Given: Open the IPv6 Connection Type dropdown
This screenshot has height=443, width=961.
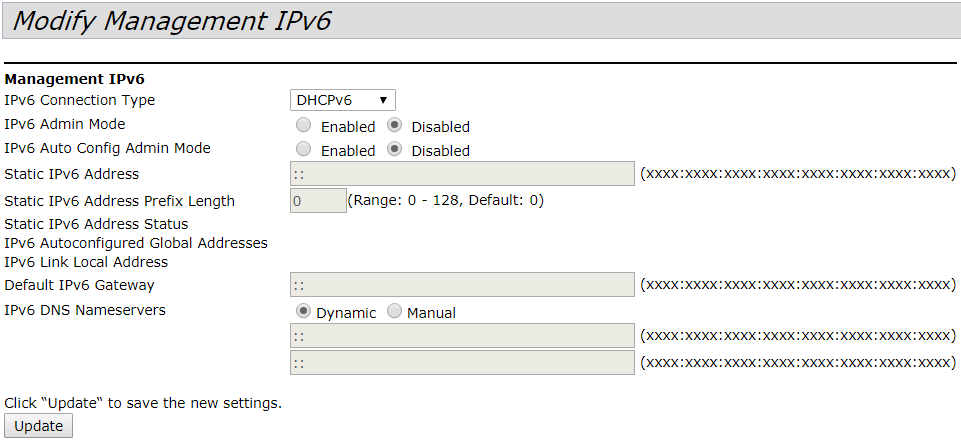Looking at the screenshot, I should click(343, 100).
